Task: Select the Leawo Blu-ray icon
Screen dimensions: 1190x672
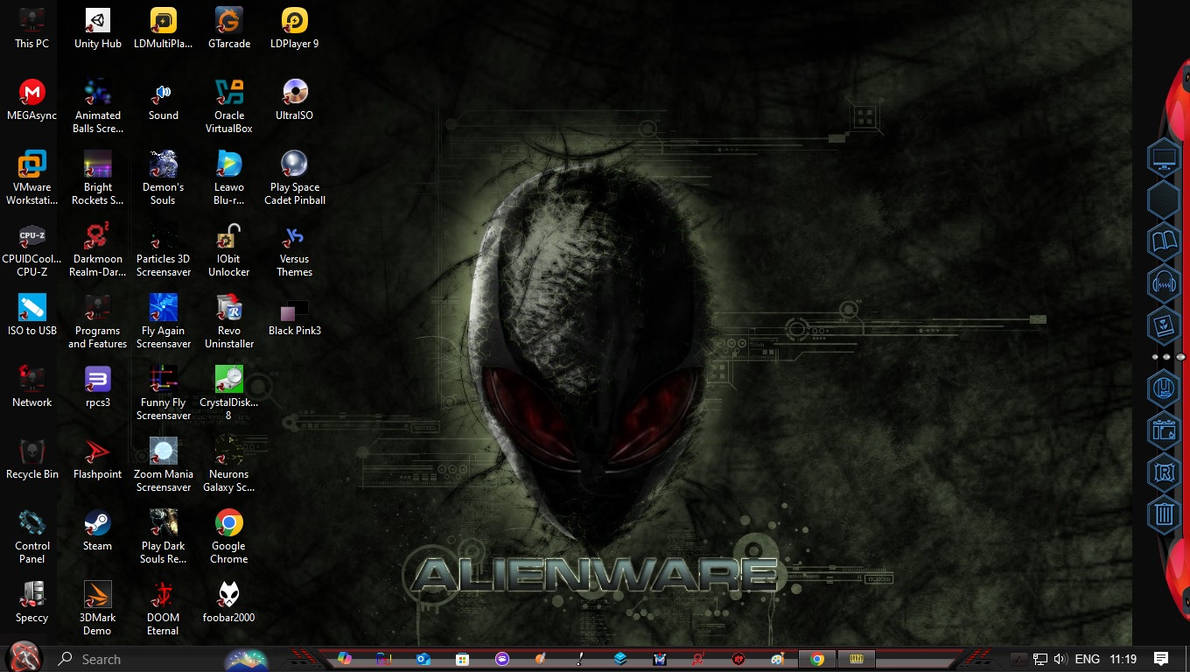Action: [228, 178]
